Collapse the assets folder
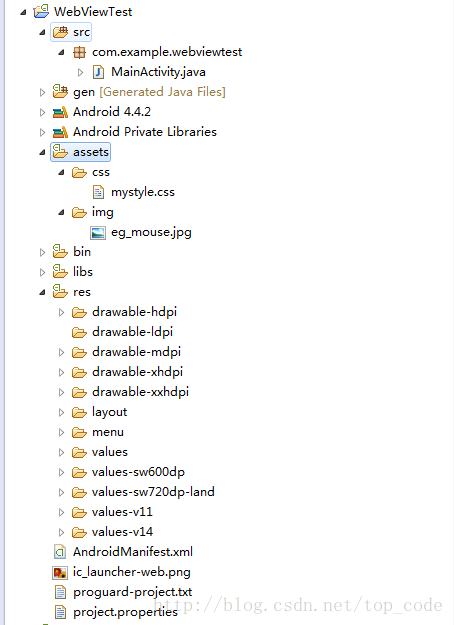 [42, 152]
